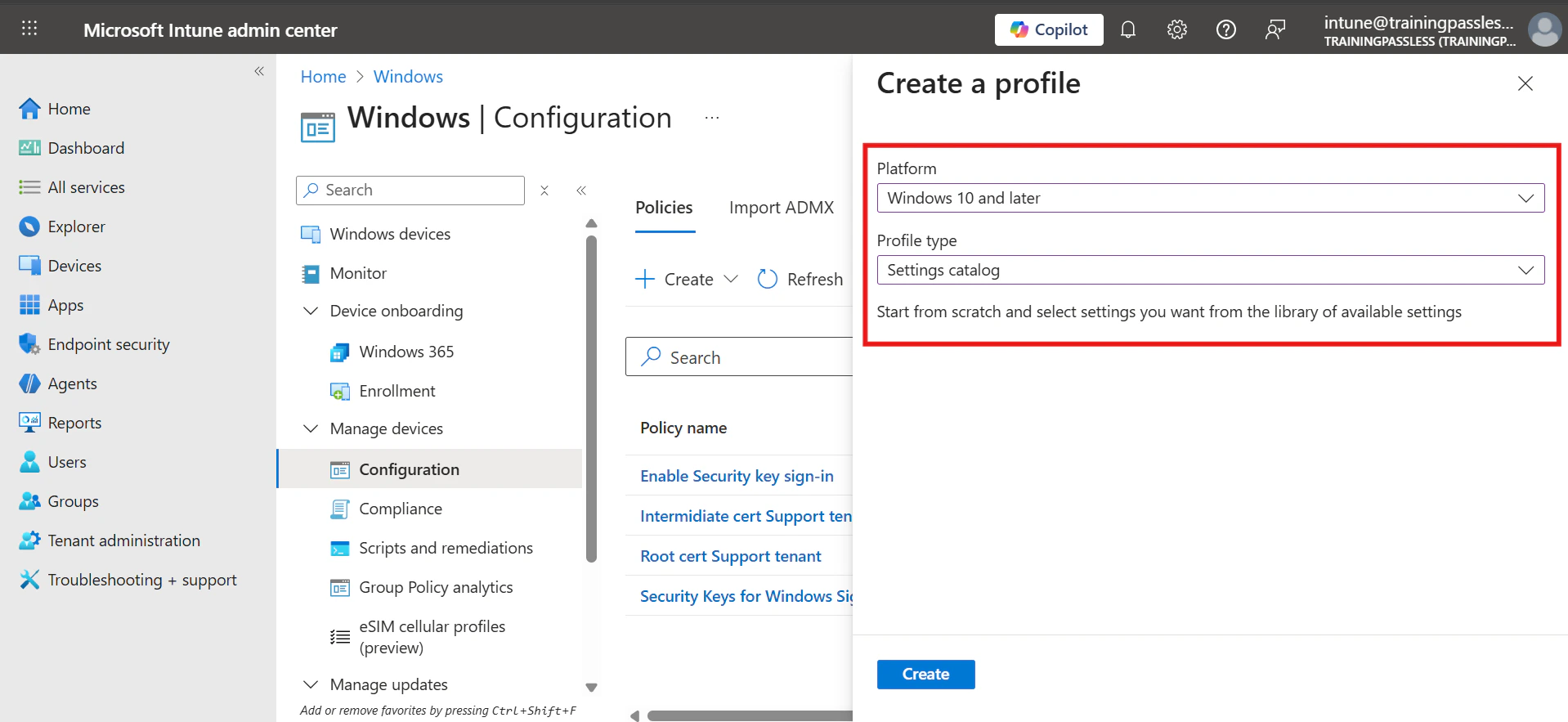Open Group Policy analytics item
Image resolution: width=1568 pixels, height=722 pixels.
436,587
